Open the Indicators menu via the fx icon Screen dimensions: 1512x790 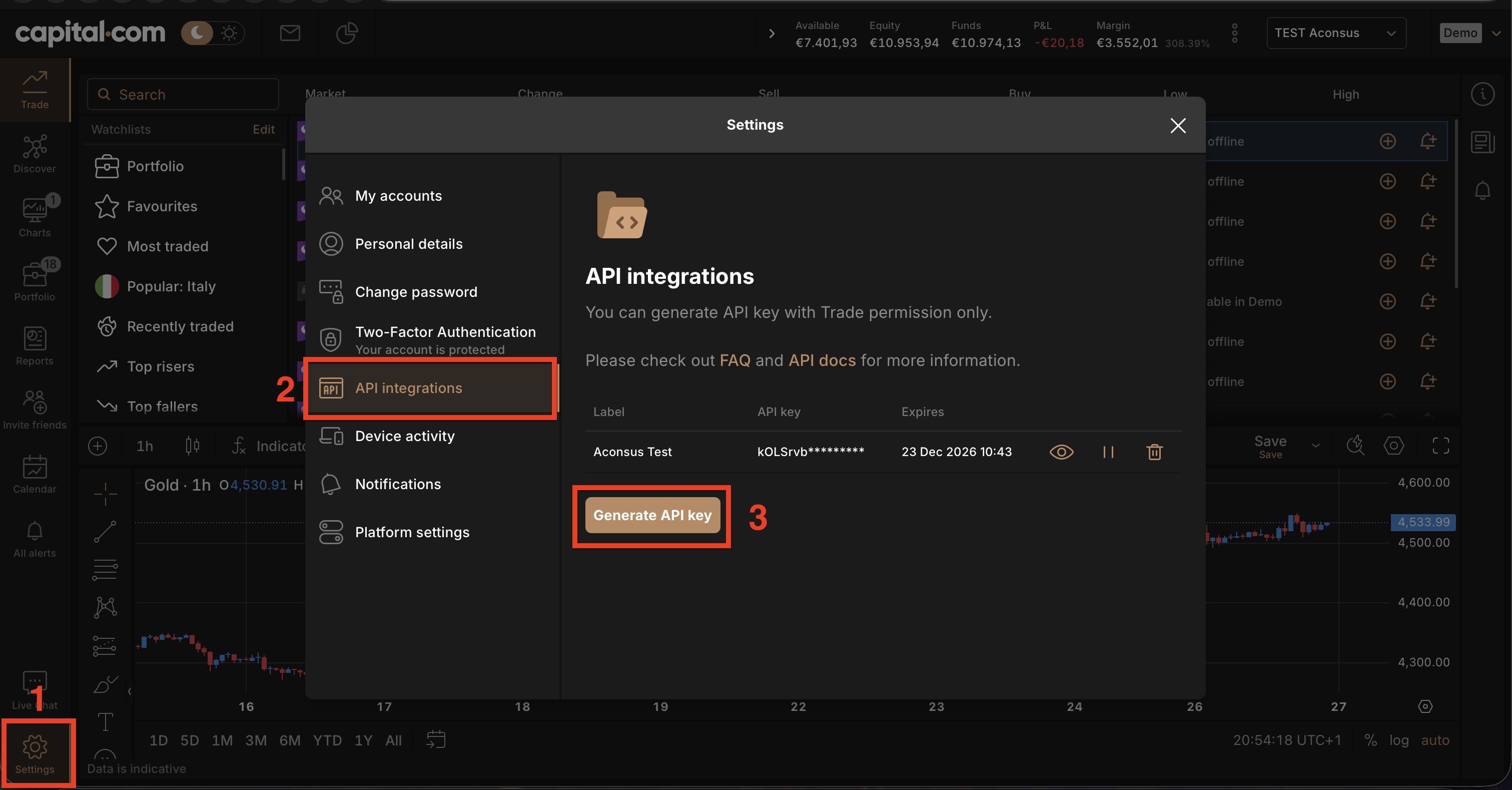(238, 446)
